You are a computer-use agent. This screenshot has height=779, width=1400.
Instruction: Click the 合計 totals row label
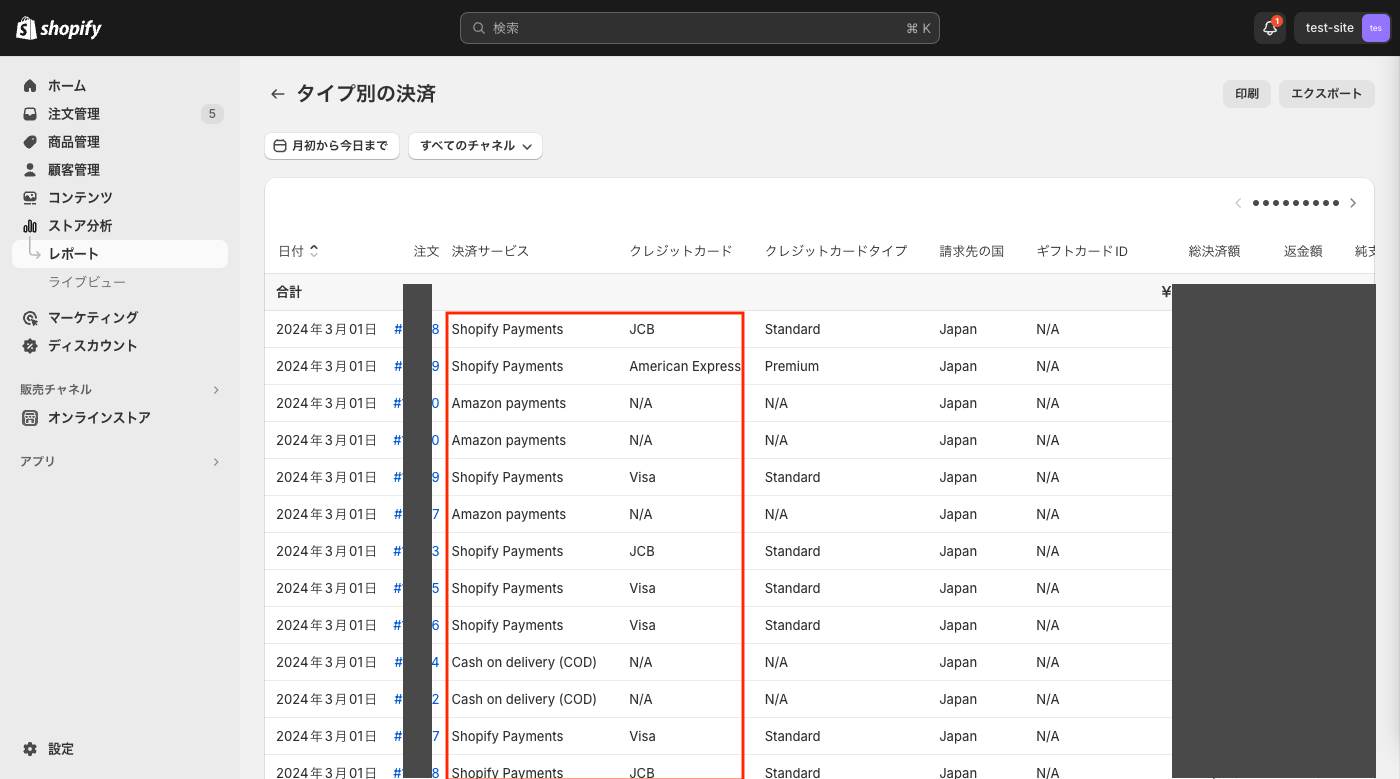tap(289, 292)
